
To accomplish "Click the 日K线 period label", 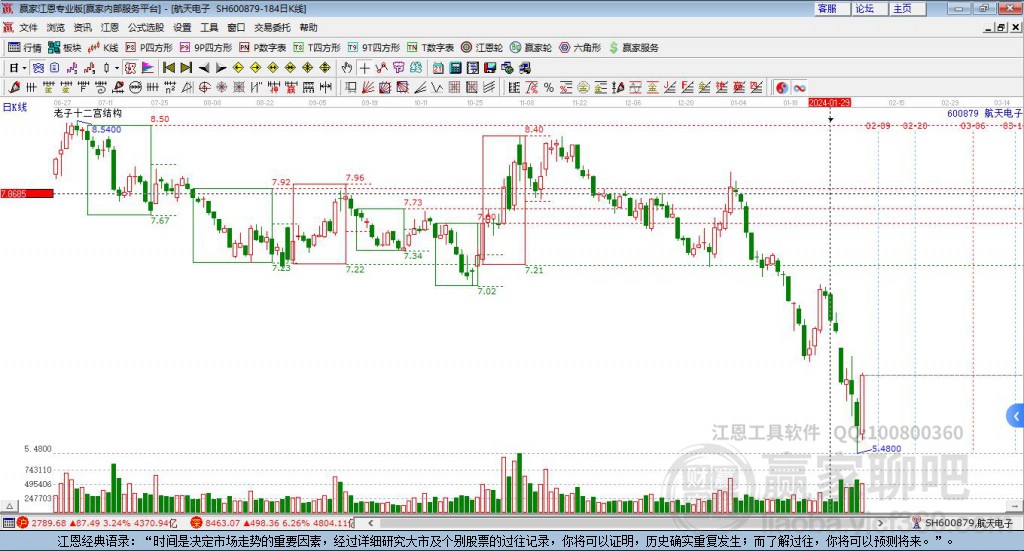I will point(14,107).
